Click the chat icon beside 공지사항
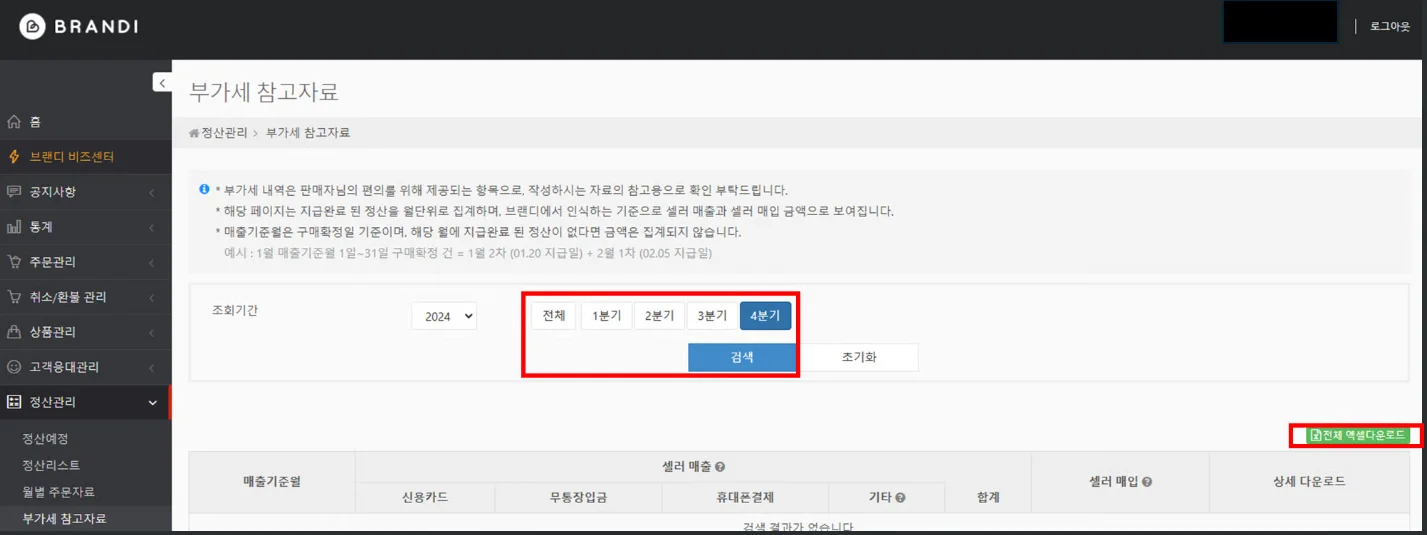The height and width of the screenshot is (535, 1427). click(14, 192)
